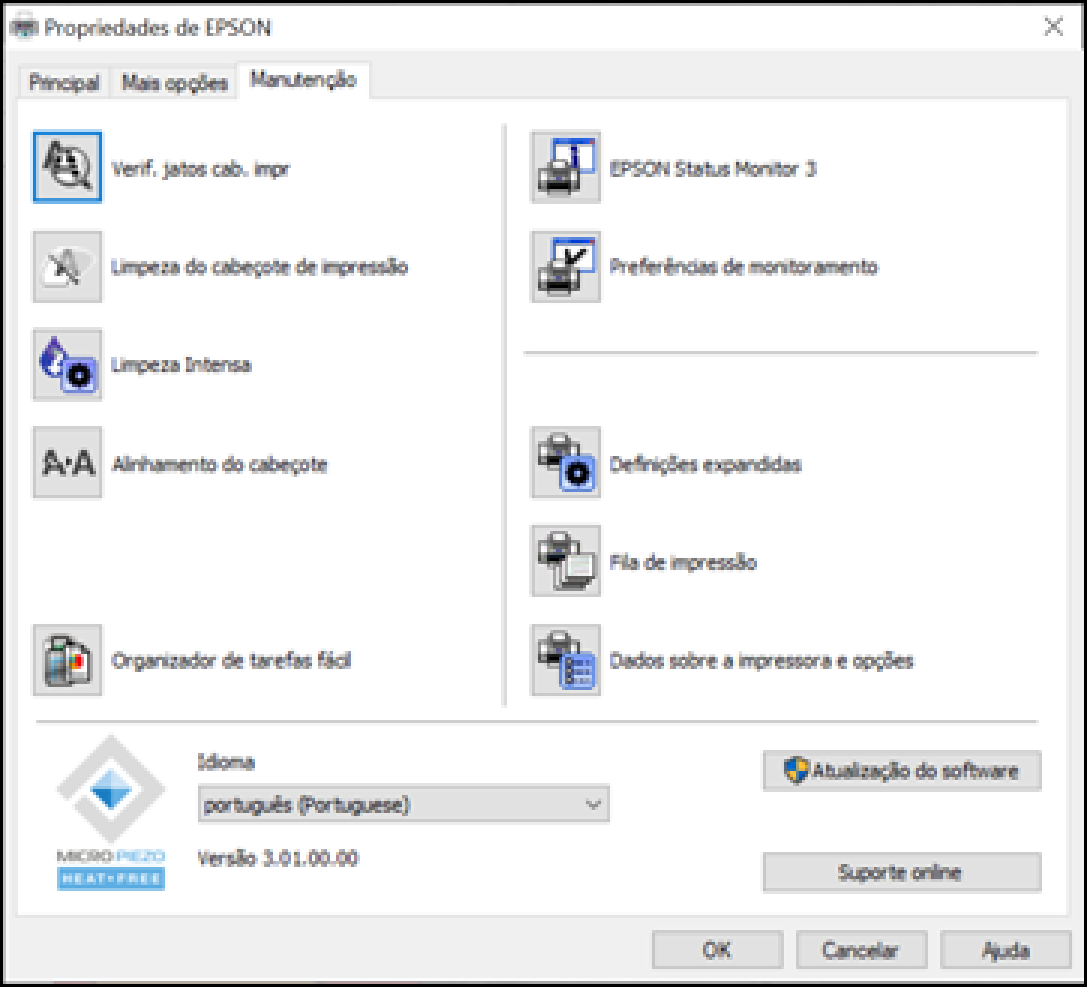Click the 'Organizador de tarefas fácil' label
The width and height of the screenshot is (1087, 987).
(x=231, y=661)
